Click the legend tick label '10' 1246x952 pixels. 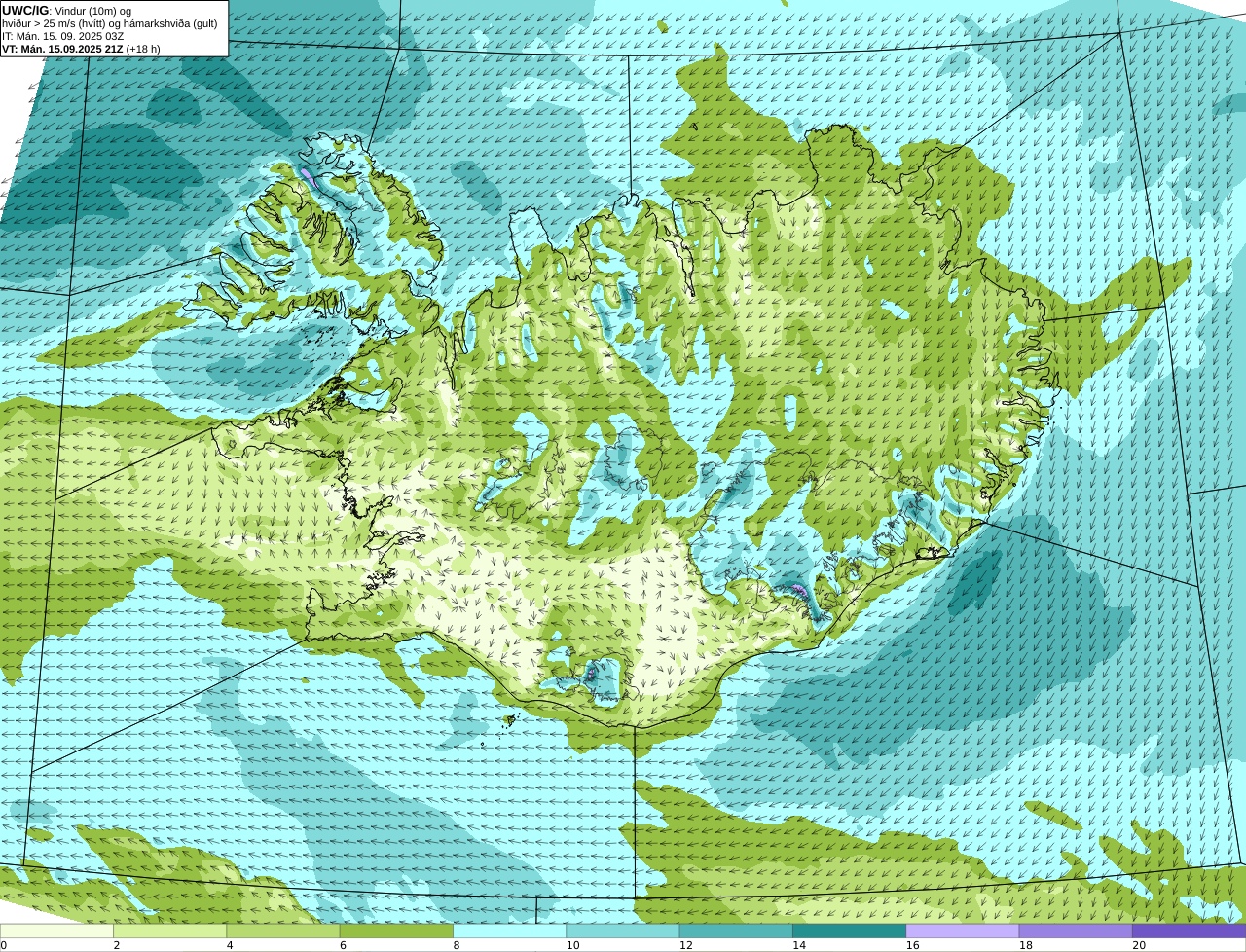tap(572, 945)
